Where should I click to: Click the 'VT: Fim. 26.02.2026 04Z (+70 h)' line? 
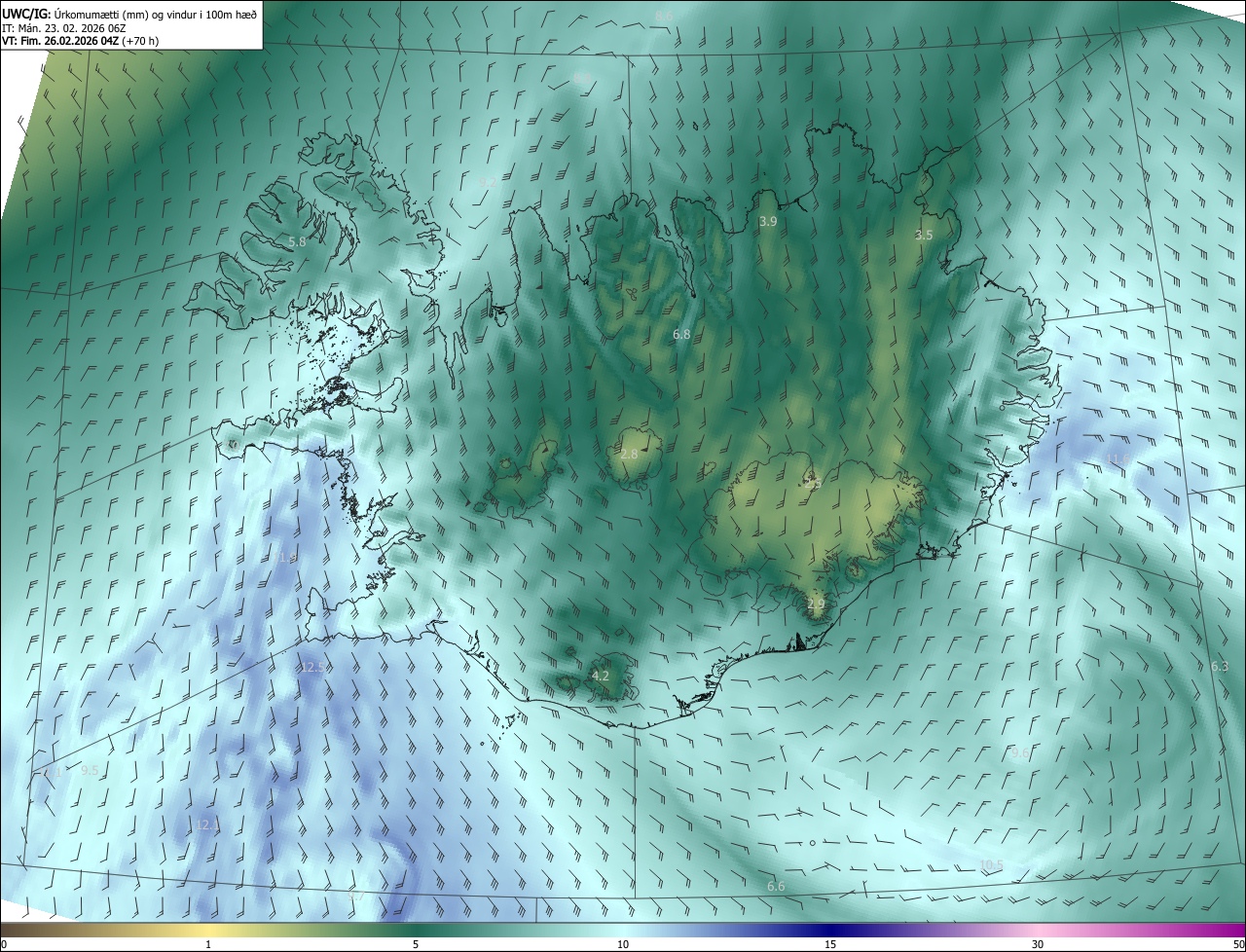(80, 41)
